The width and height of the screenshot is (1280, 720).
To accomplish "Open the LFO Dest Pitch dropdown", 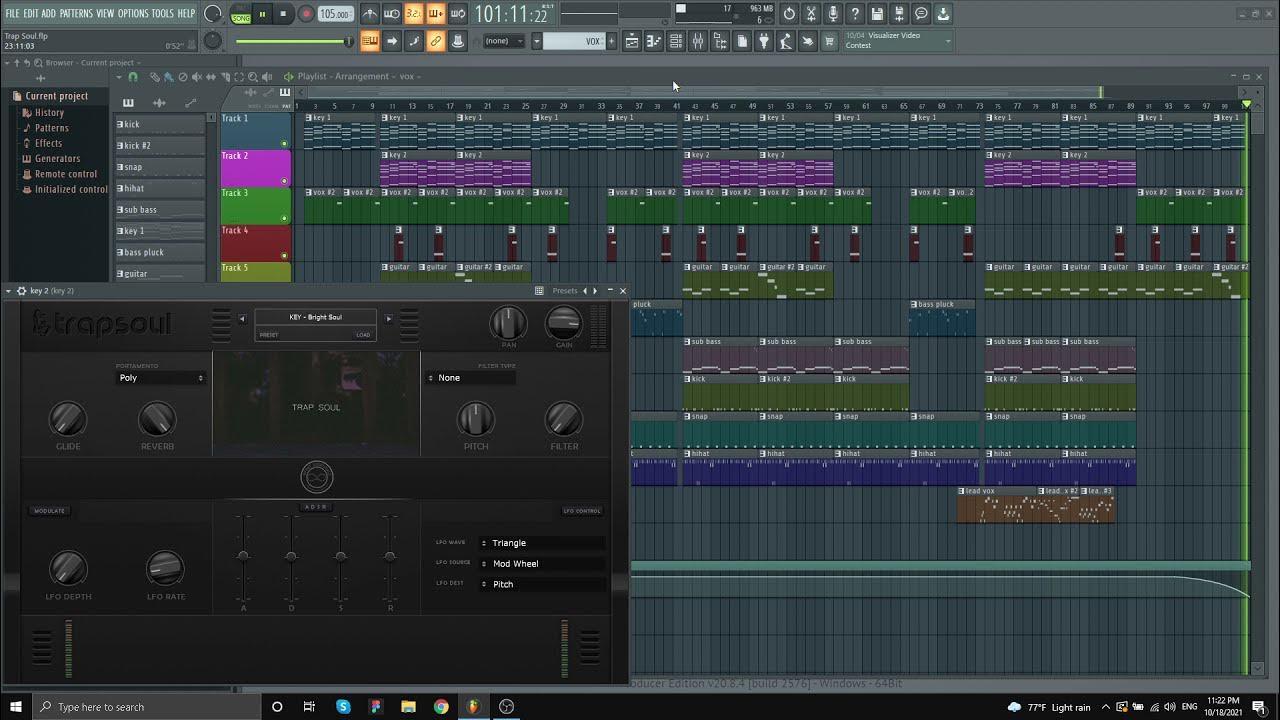I will point(541,584).
